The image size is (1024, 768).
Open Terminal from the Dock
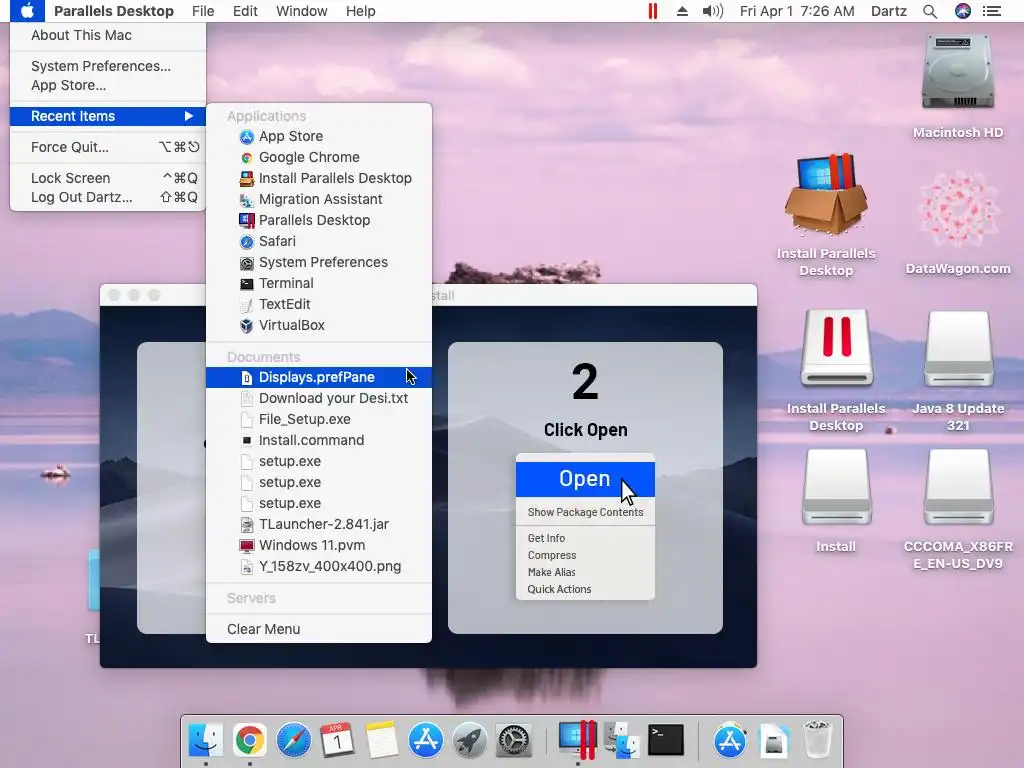pyautogui.click(x=665, y=740)
